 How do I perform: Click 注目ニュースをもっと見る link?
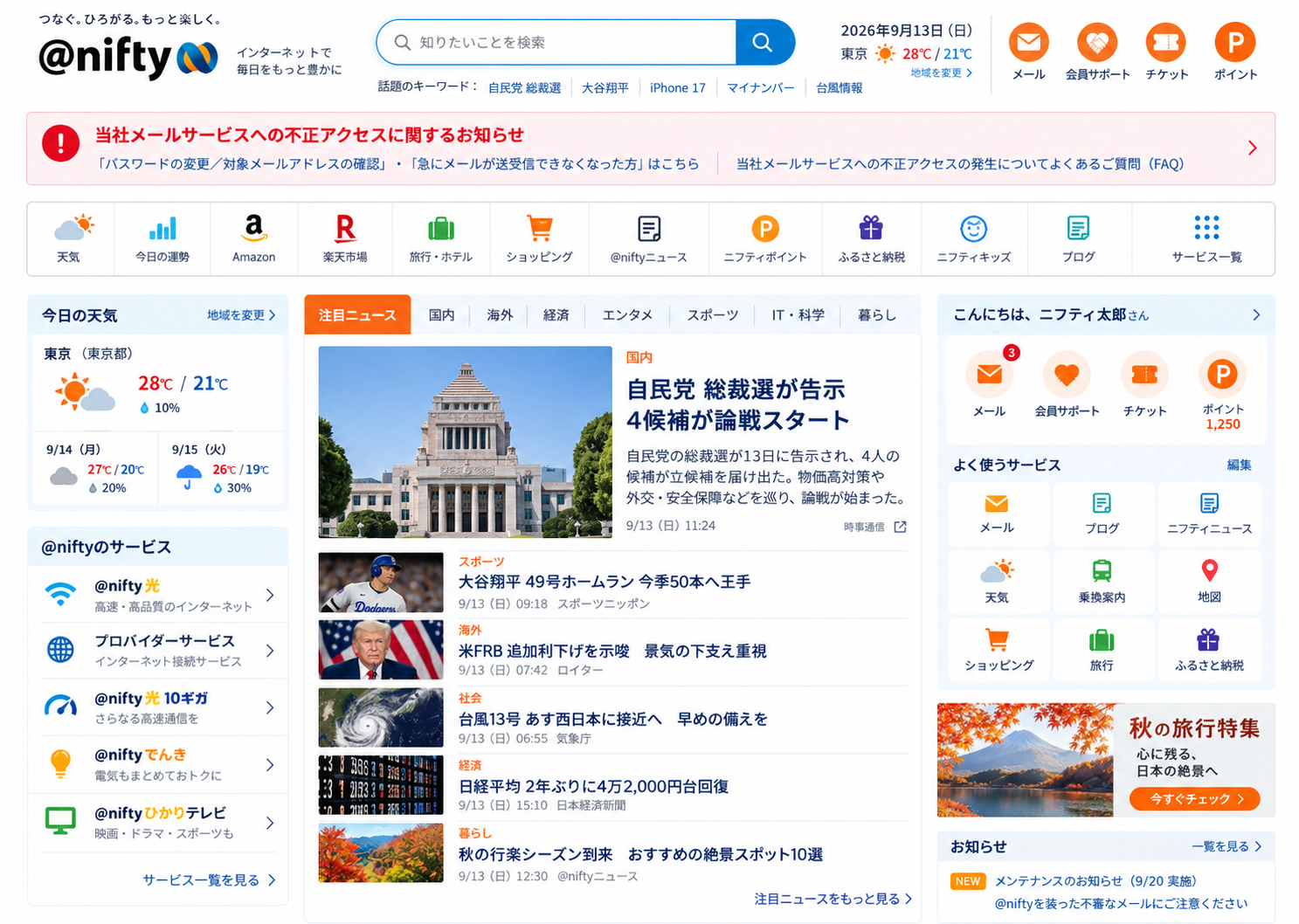[x=833, y=899]
